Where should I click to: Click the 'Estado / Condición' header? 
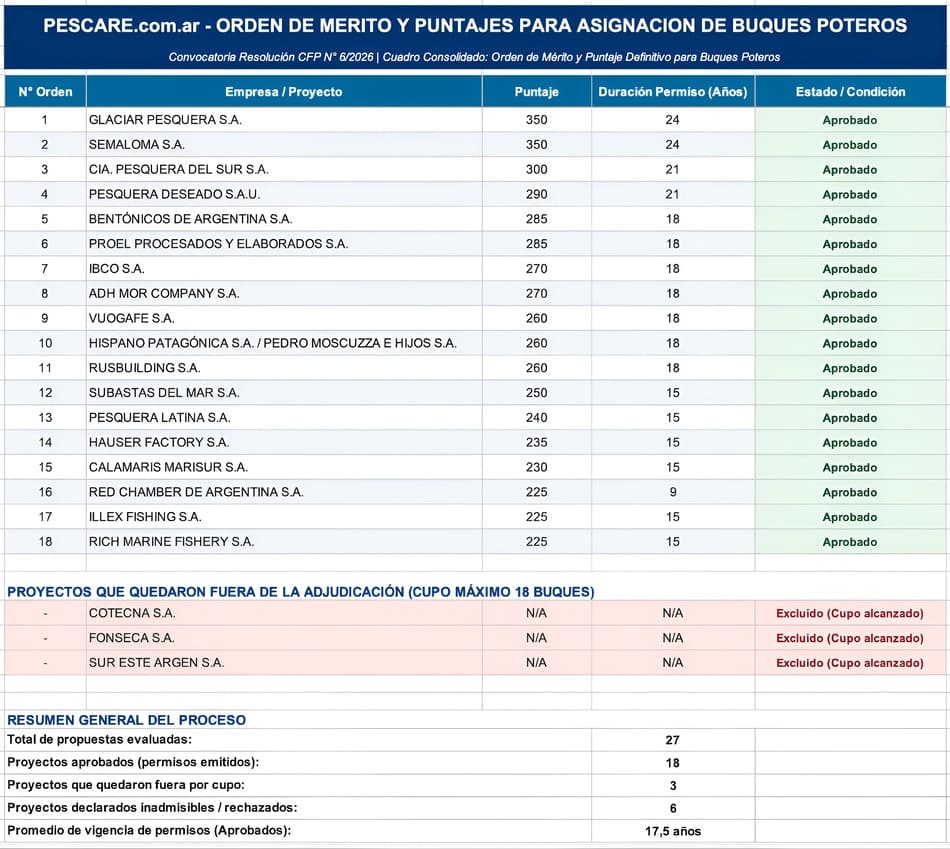pos(851,92)
